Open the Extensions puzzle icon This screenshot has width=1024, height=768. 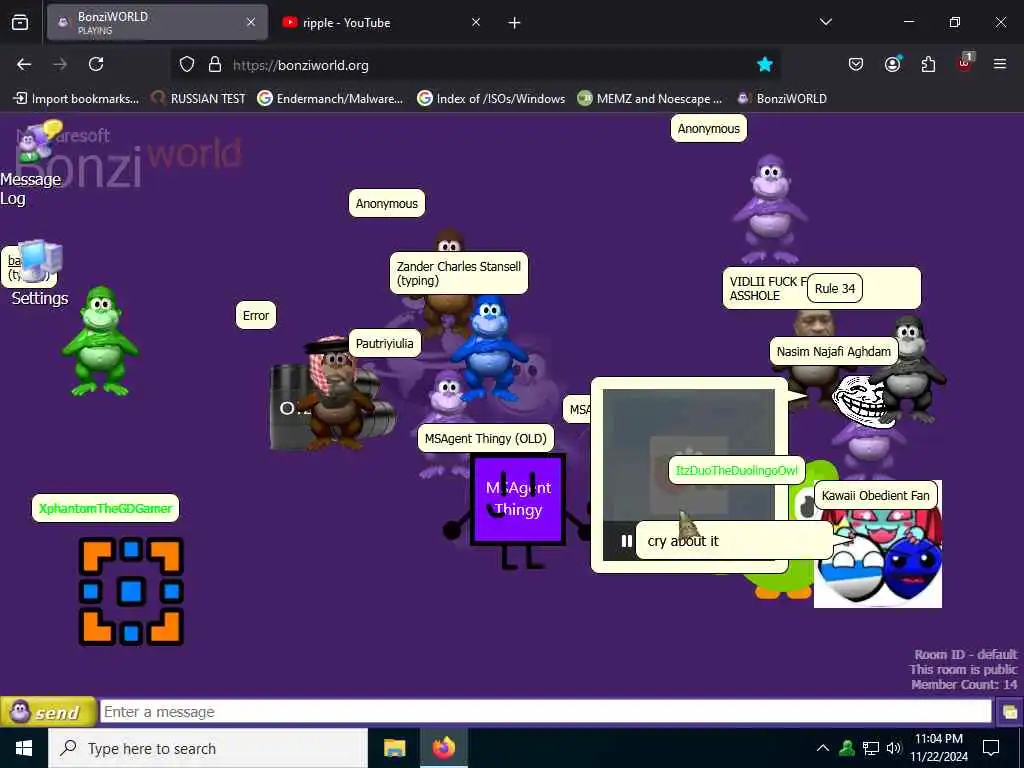(928, 65)
